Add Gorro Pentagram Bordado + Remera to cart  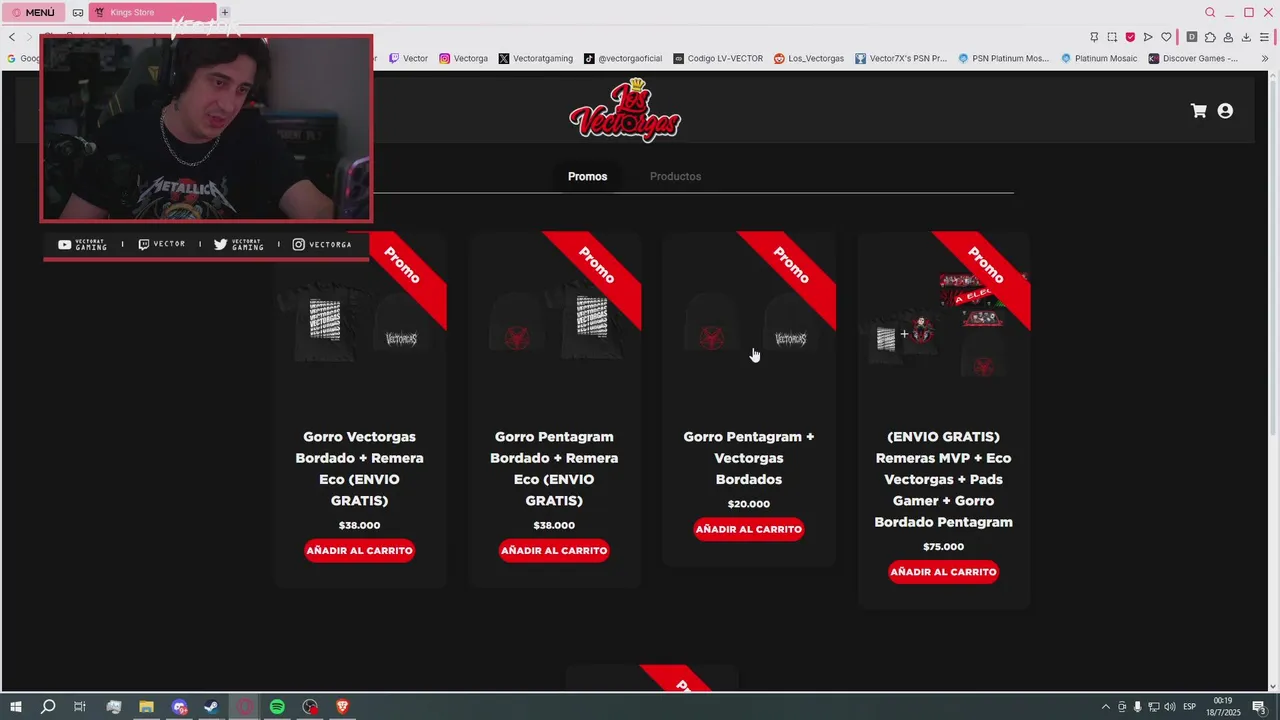[x=554, y=550]
